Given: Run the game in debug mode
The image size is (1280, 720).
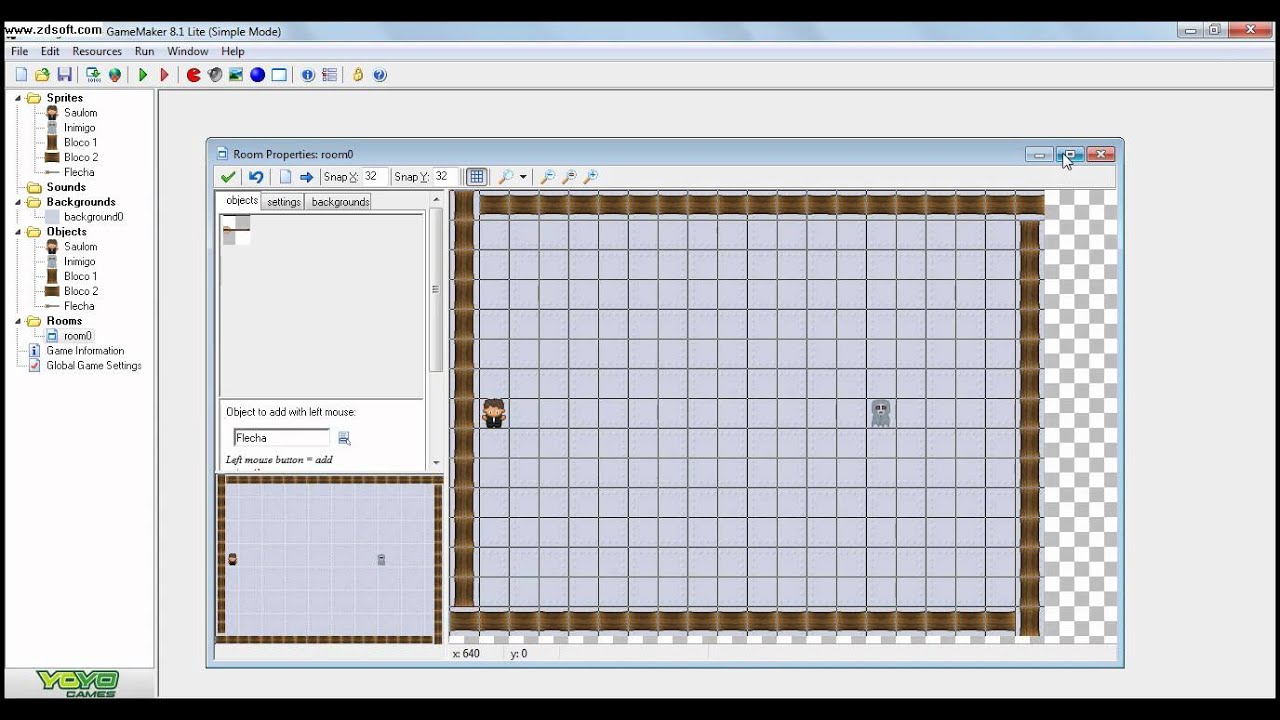Looking at the screenshot, I should (x=165, y=75).
